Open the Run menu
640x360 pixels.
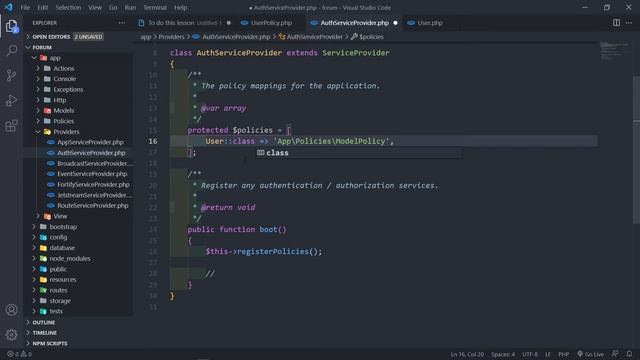point(130,7)
